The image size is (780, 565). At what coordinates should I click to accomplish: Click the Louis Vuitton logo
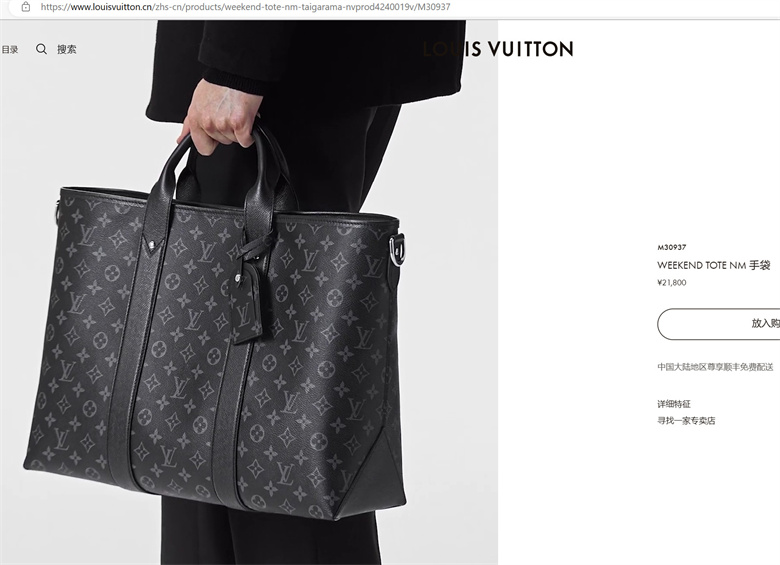pyautogui.click(x=498, y=49)
